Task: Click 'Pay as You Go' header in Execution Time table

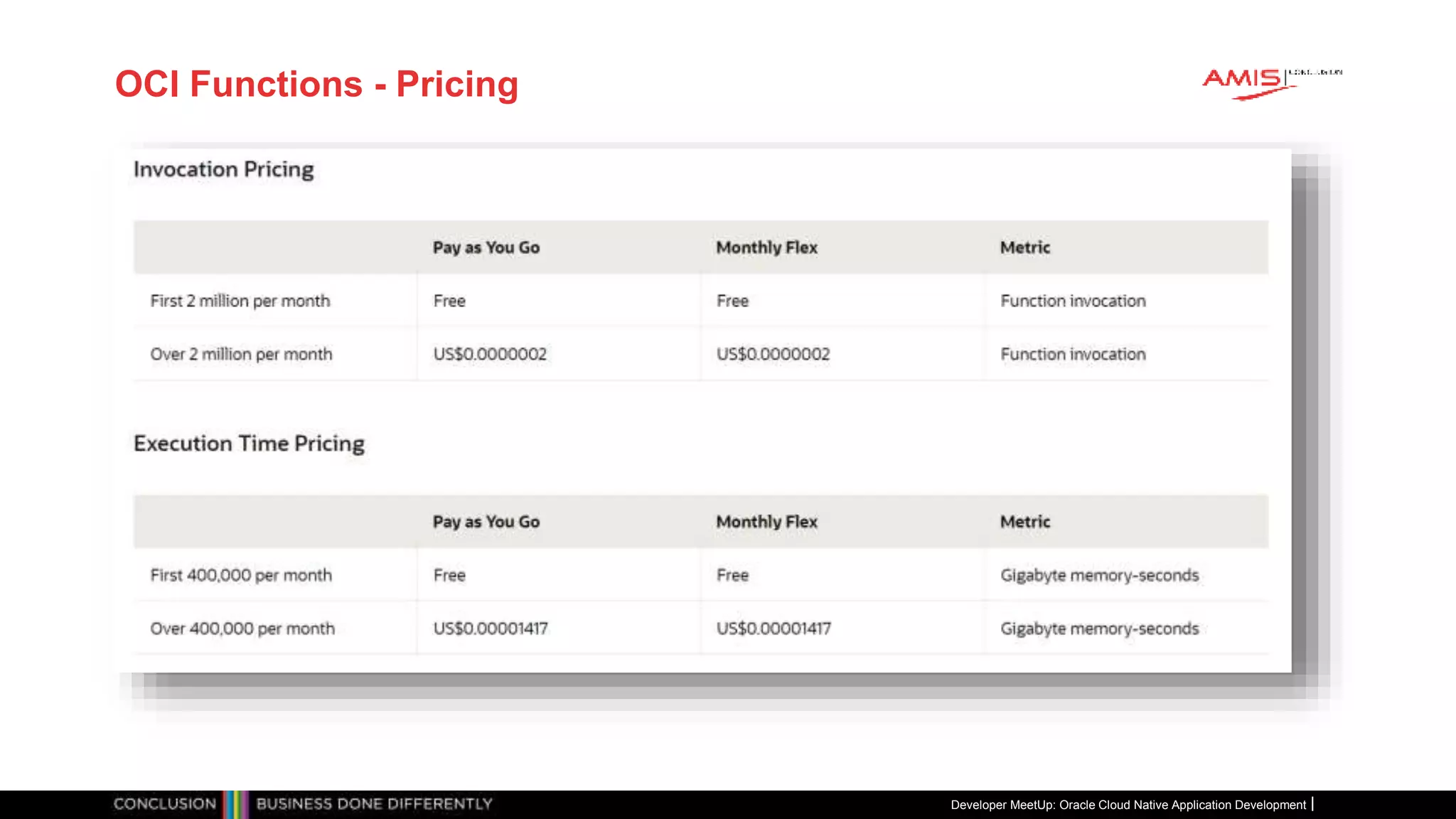Action: [x=486, y=522]
